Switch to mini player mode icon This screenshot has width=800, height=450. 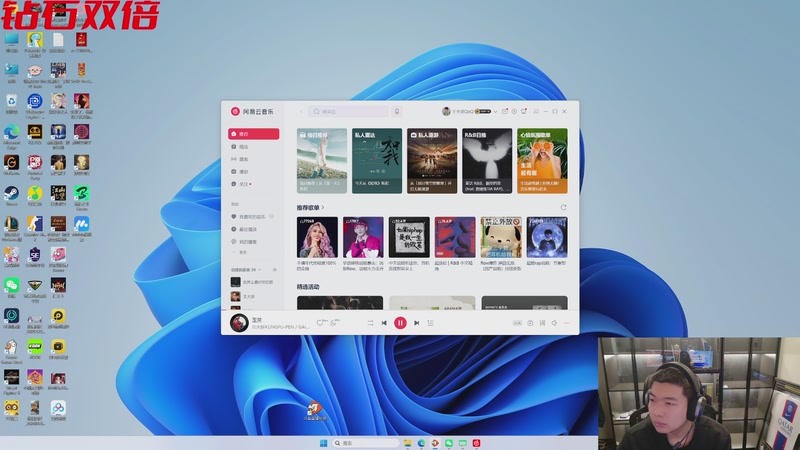point(536,111)
